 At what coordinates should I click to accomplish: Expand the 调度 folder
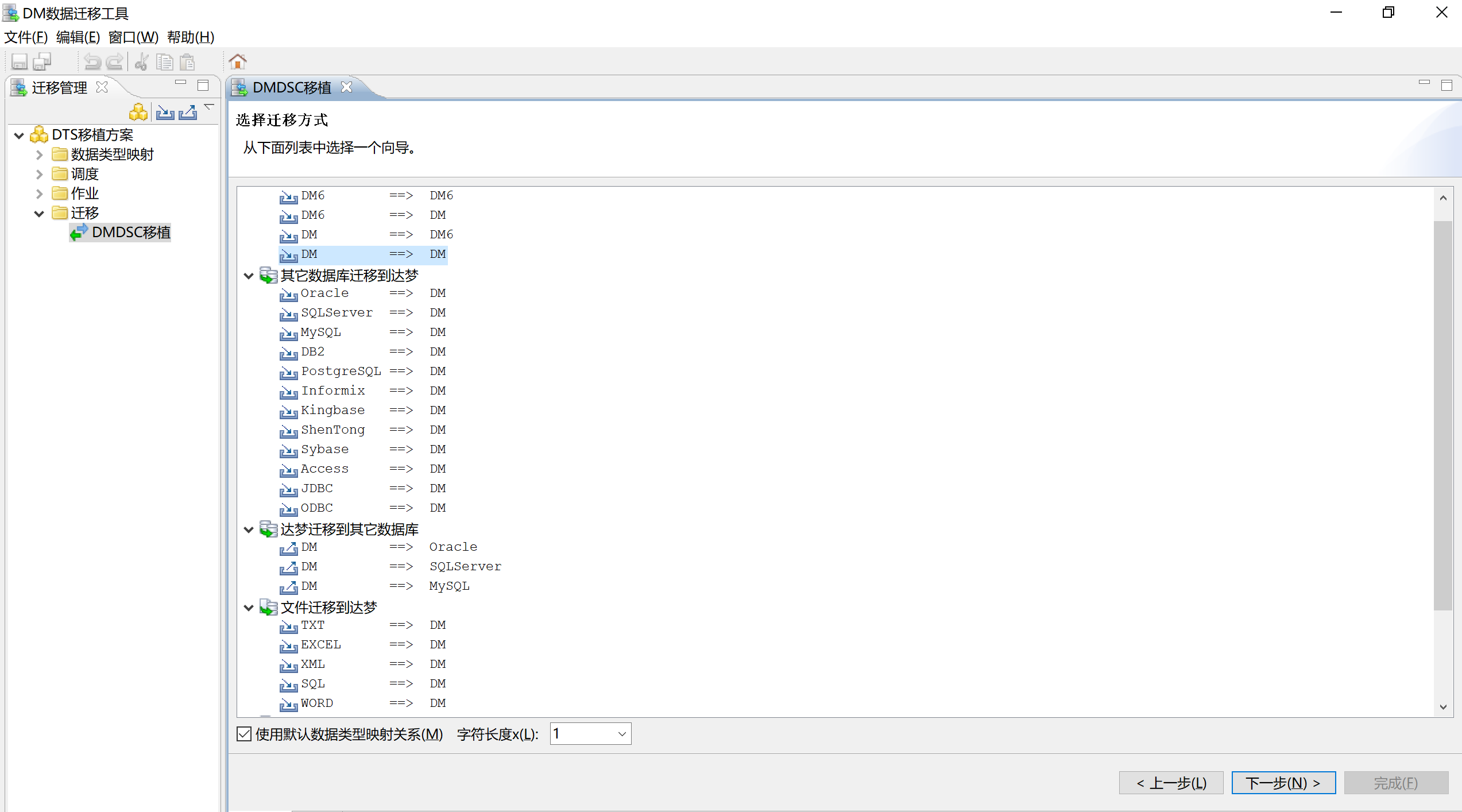coord(39,175)
